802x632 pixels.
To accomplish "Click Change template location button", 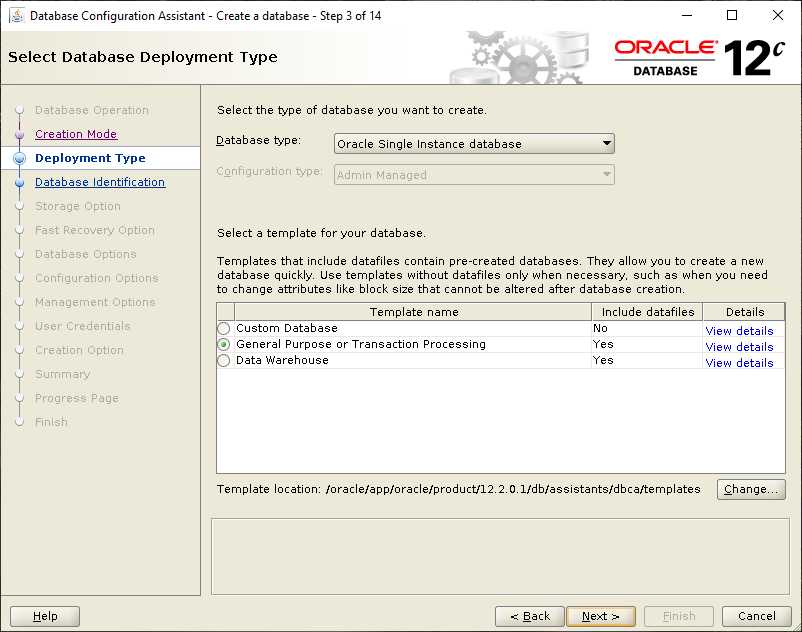I will click(751, 489).
